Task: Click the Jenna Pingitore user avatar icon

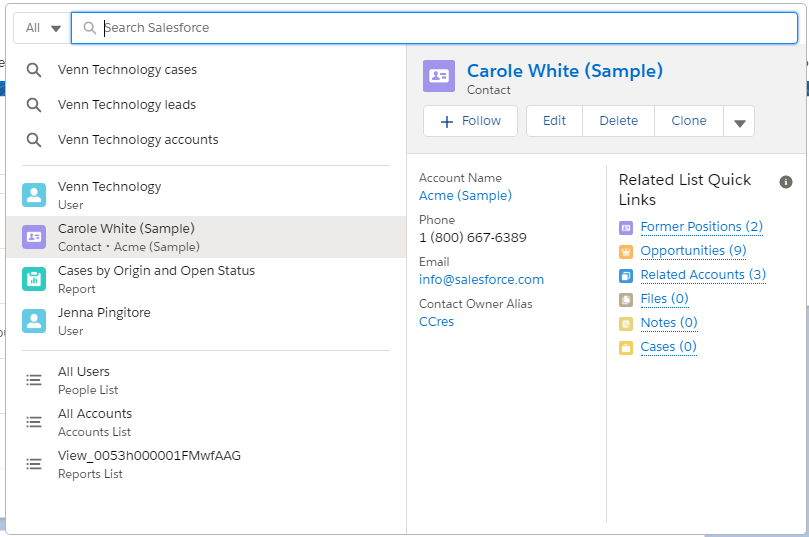Action: click(34, 321)
